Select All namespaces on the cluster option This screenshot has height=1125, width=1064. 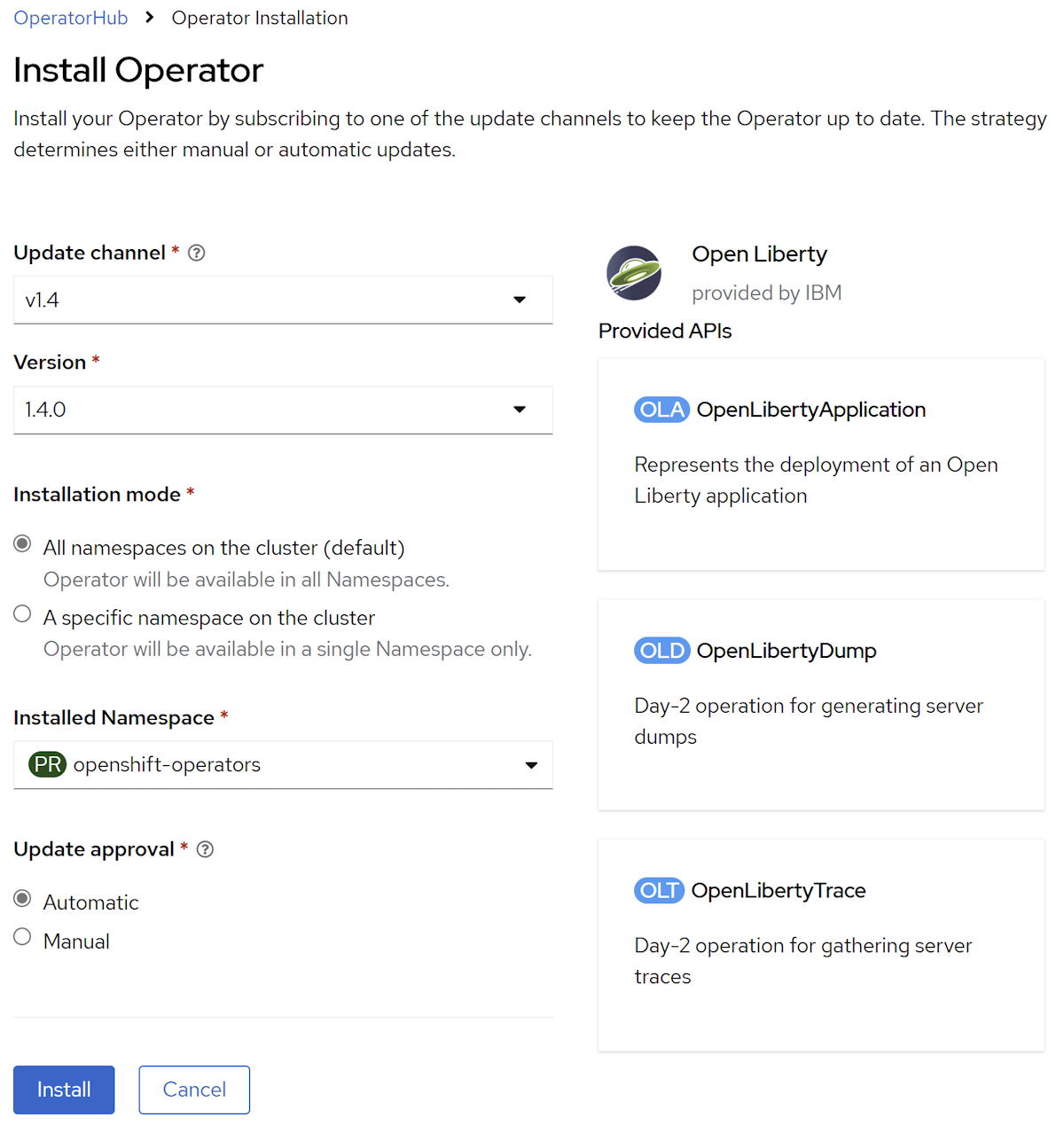pyautogui.click(x=23, y=544)
